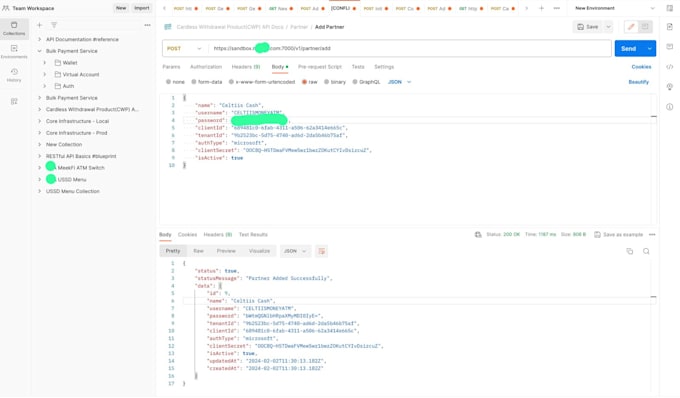The width and height of the screenshot is (680, 398).
Task: Open the request body JSON format dropdown
Action: (x=399, y=82)
